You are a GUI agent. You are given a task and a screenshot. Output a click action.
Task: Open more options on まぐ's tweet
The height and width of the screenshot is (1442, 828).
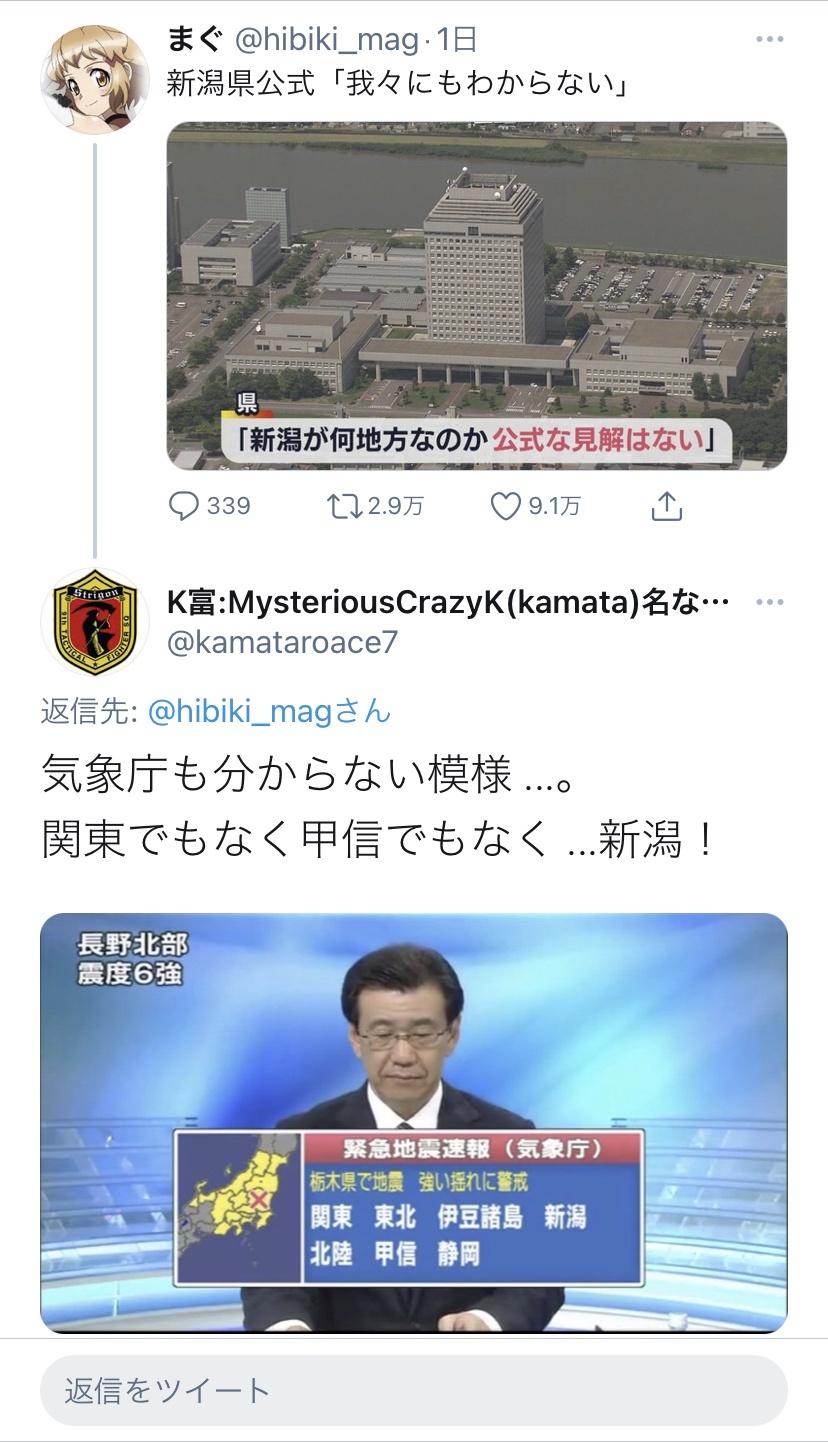pos(769,40)
